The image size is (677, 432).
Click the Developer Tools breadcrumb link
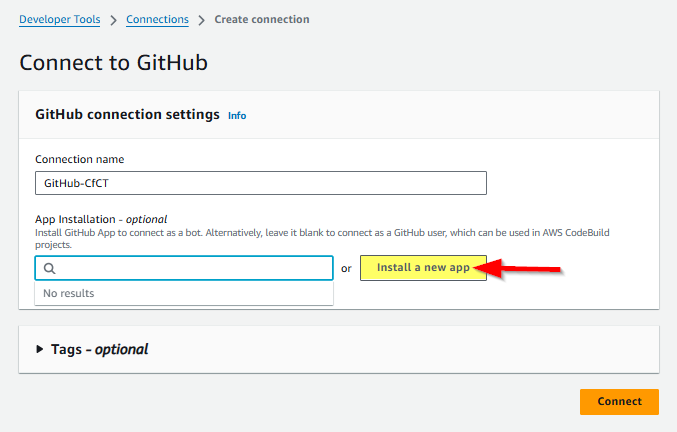tap(58, 19)
